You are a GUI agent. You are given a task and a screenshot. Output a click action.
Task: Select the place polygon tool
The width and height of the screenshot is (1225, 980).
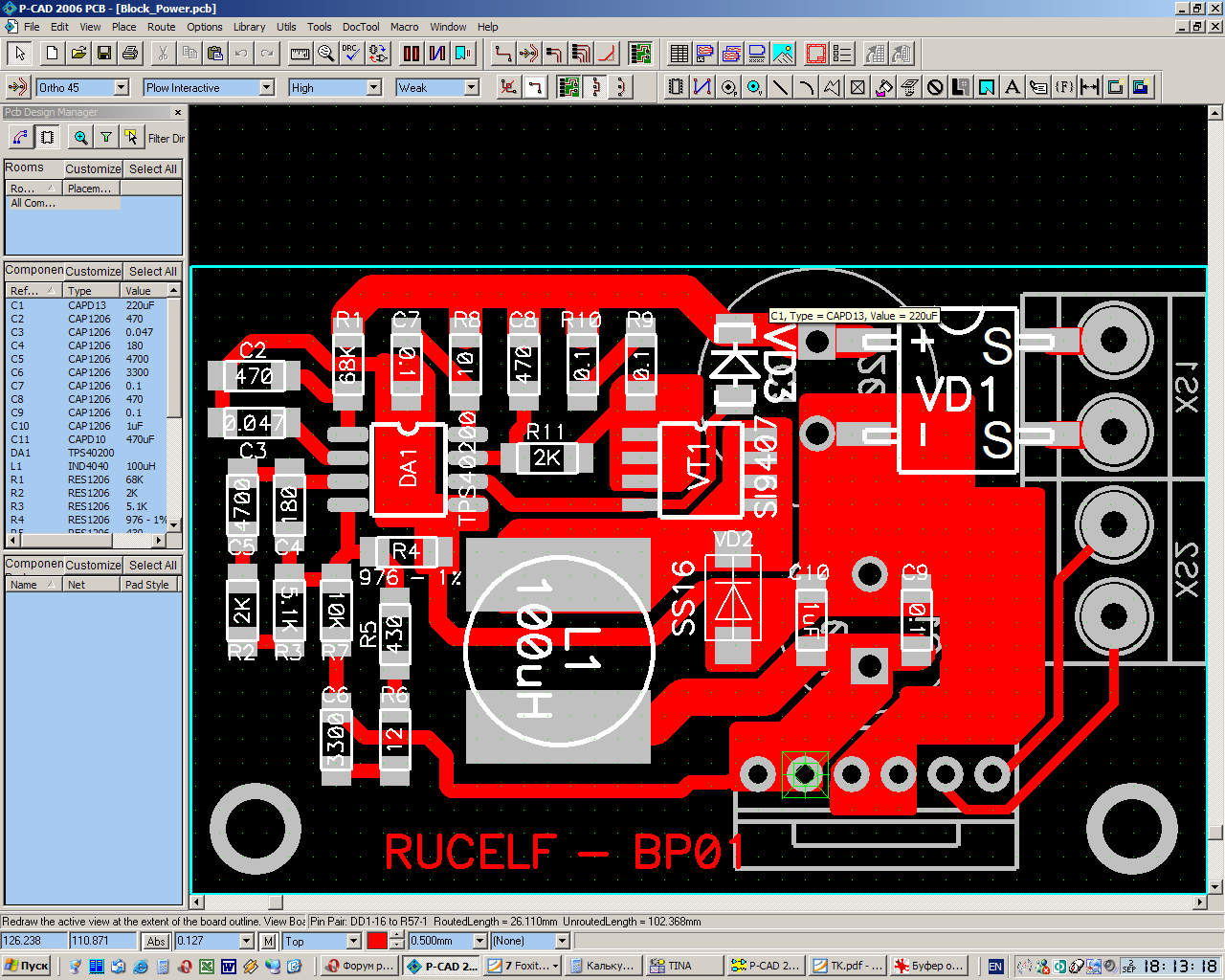(832, 87)
